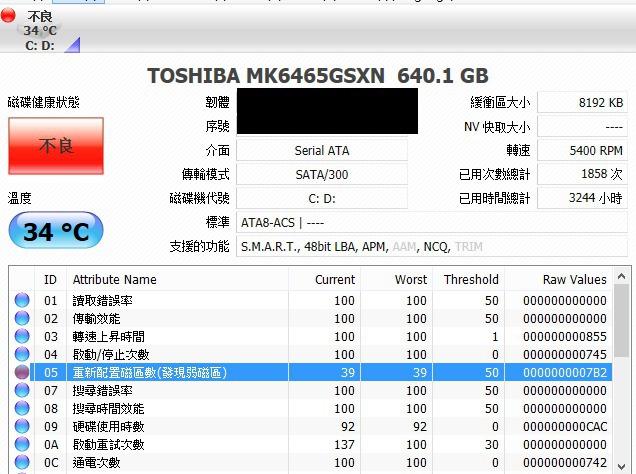Click raw value 000000000CAC

(565, 426)
